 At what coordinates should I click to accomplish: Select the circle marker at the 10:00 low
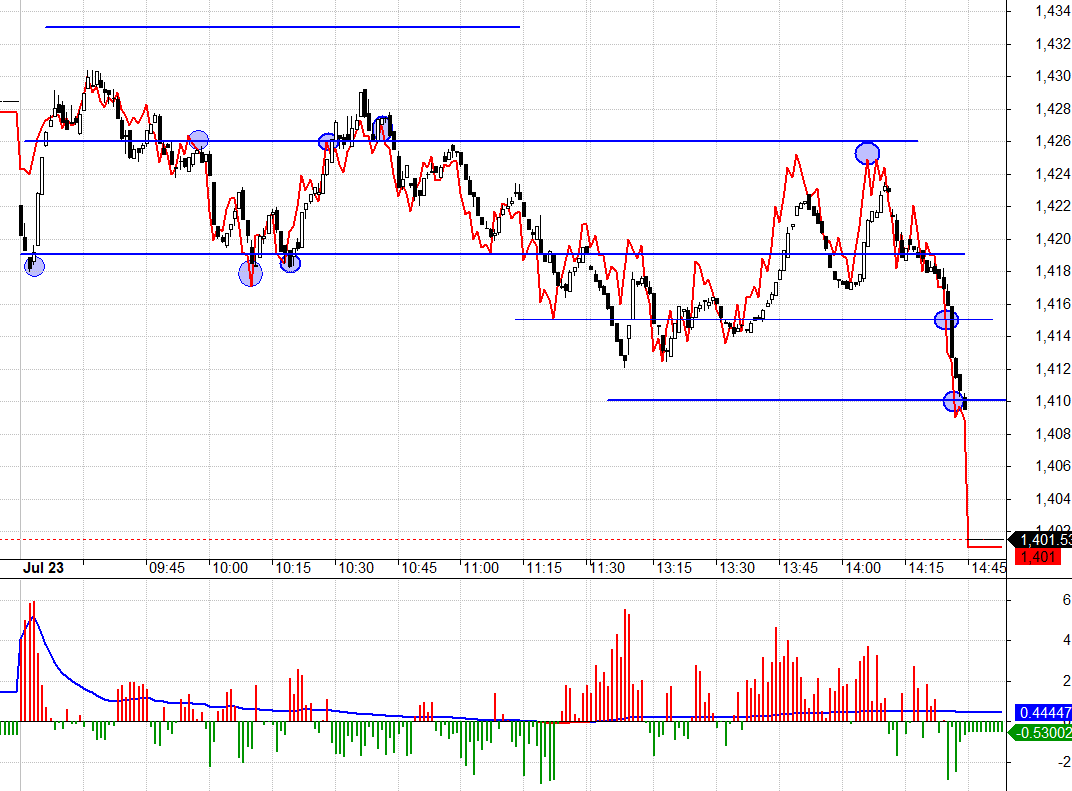tap(250, 273)
